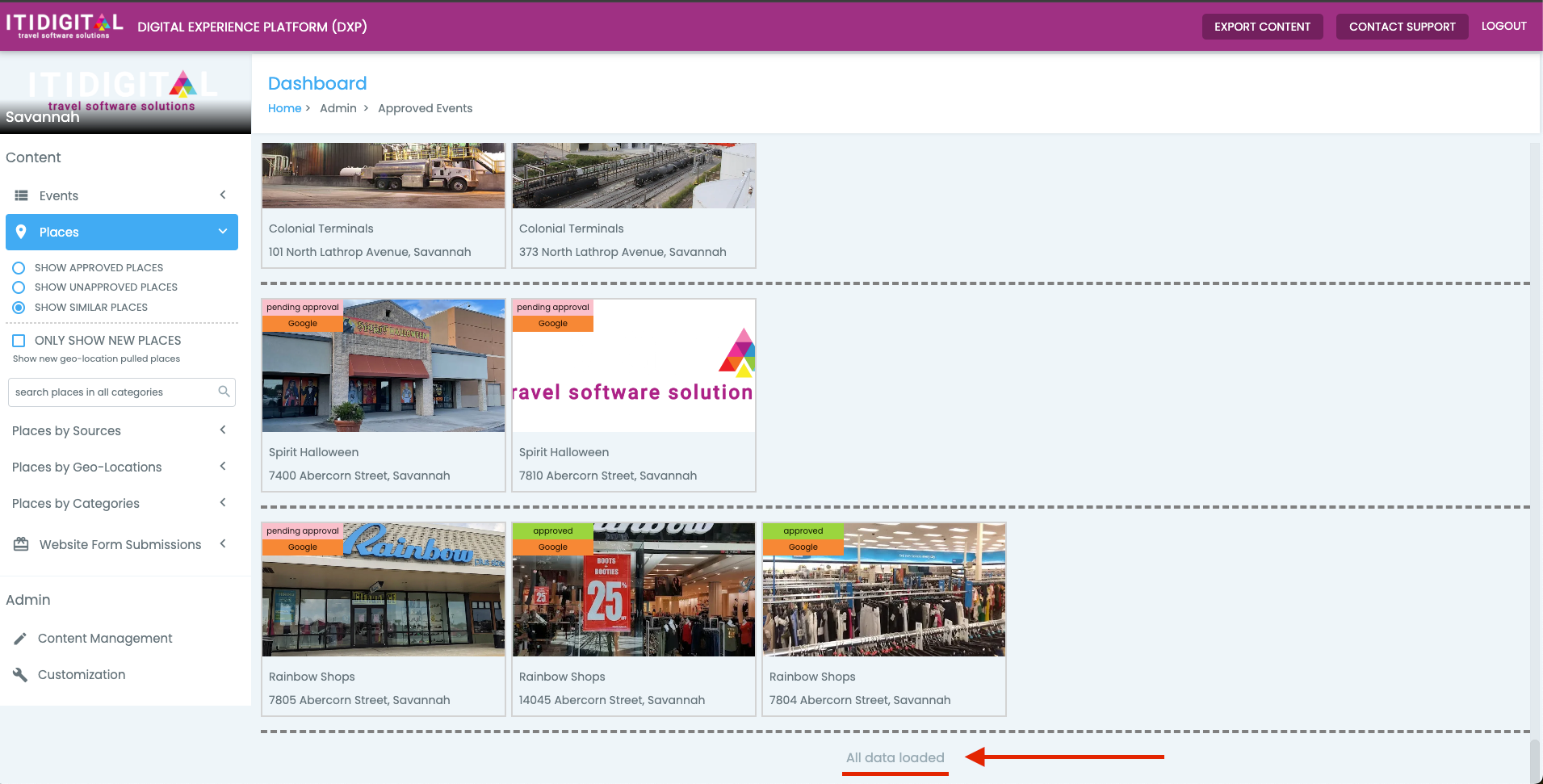This screenshot has height=784, width=1543.
Task: Open Website Form Submissions menu item
Action: pos(122,544)
